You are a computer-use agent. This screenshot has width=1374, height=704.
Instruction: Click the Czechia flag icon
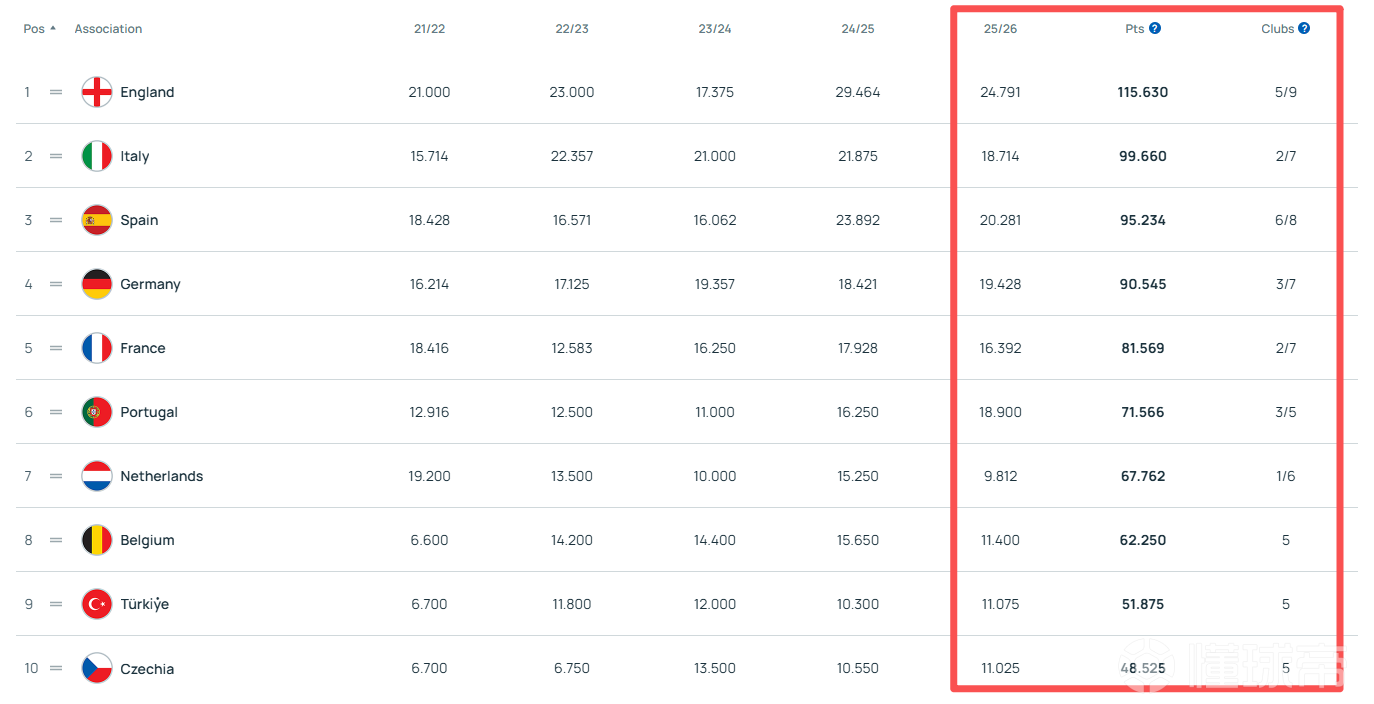97,668
